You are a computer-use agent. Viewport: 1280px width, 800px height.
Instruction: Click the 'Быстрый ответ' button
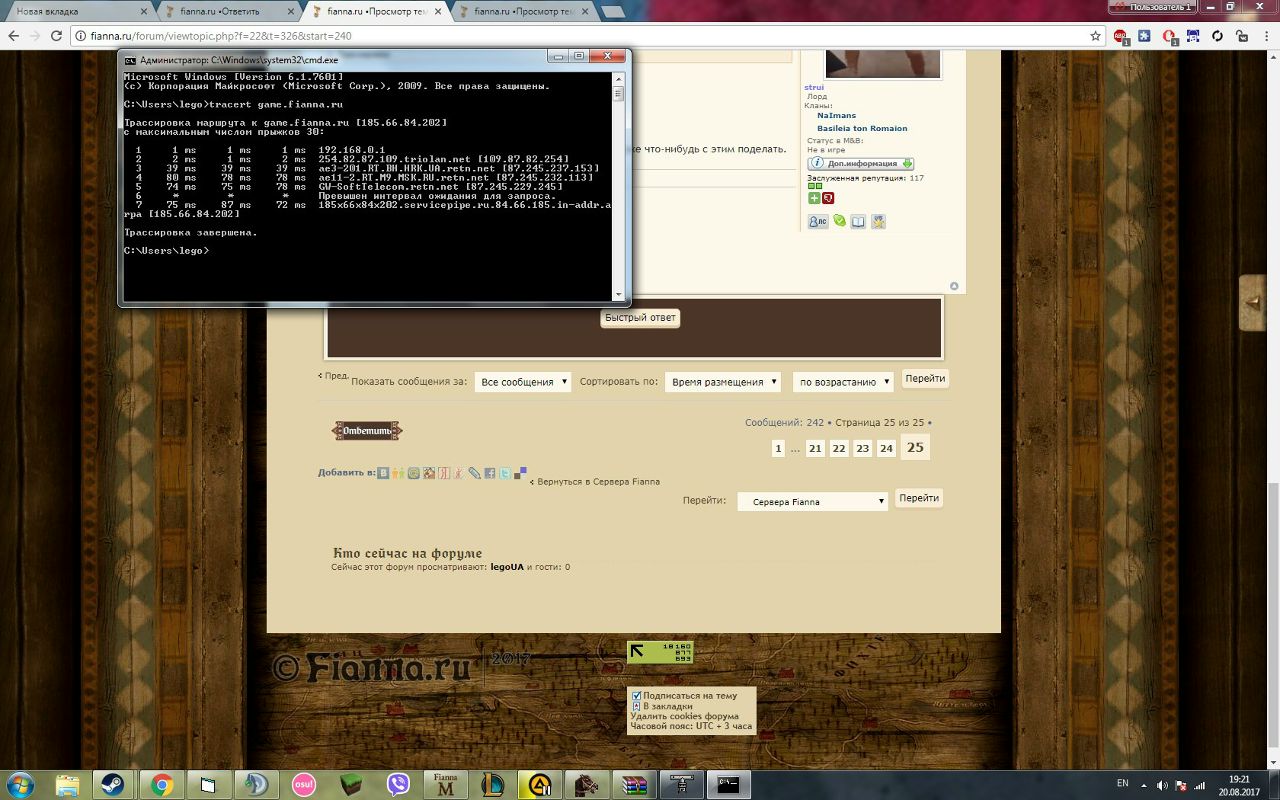pyautogui.click(x=640, y=317)
